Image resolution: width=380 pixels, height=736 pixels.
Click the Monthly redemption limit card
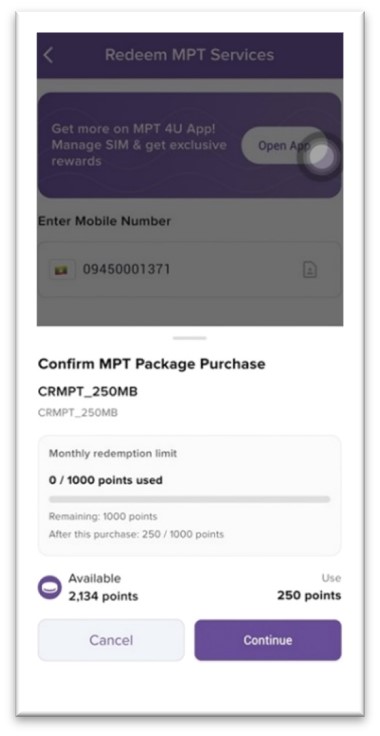pyautogui.click(x=190, y=495)
